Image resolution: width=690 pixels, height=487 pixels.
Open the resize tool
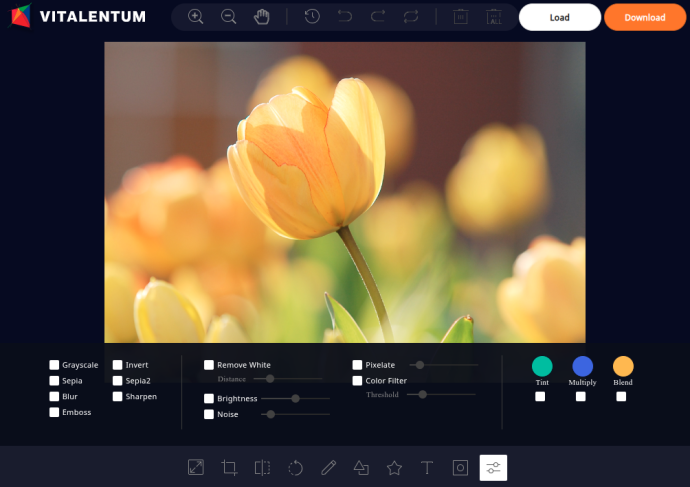(196, 467)
